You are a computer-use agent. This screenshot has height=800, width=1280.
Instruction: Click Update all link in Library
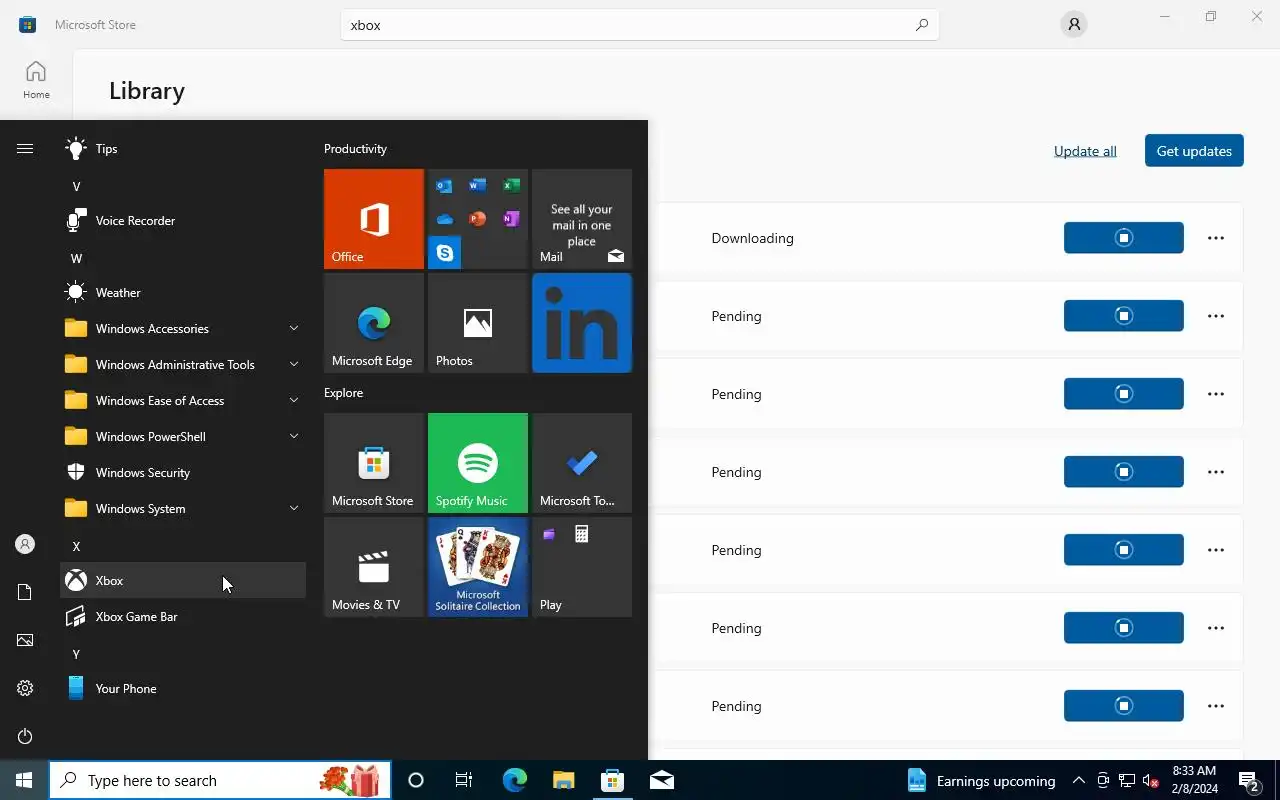(1085, 151)
